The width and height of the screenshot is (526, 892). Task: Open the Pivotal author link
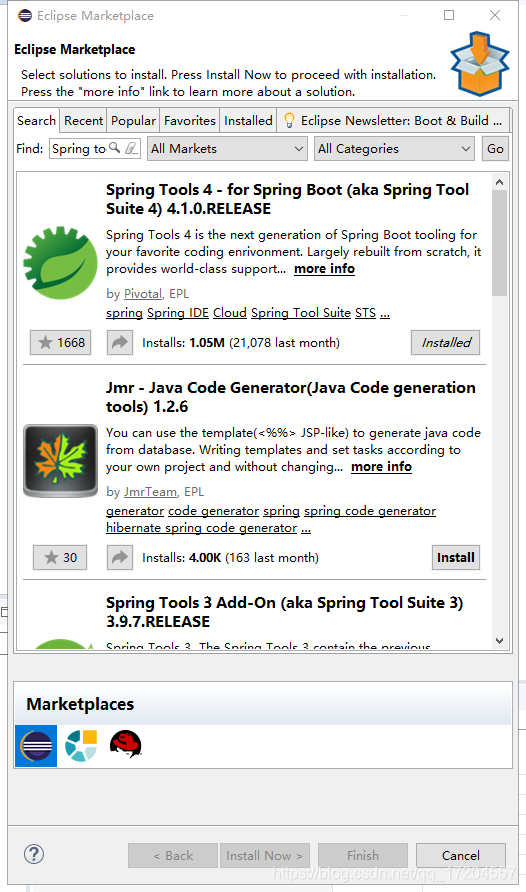(143, 294)
